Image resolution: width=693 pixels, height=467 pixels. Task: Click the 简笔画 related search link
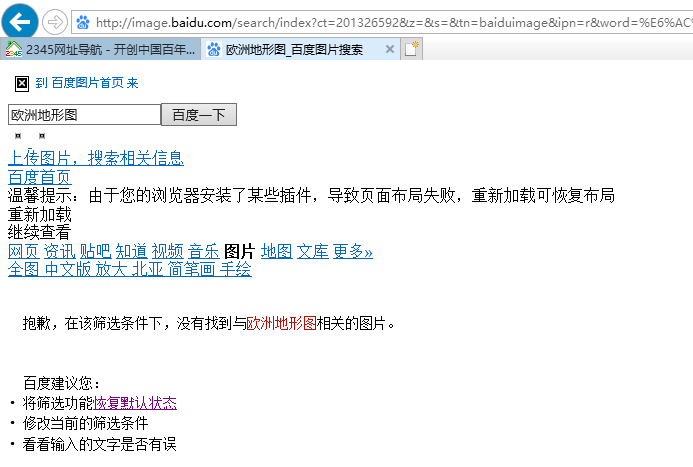[192, 269]
